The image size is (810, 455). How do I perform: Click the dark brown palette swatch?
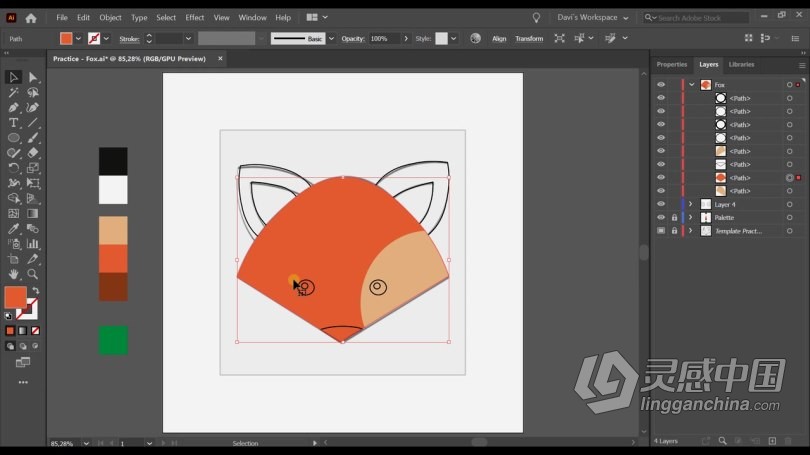[113, 287]
